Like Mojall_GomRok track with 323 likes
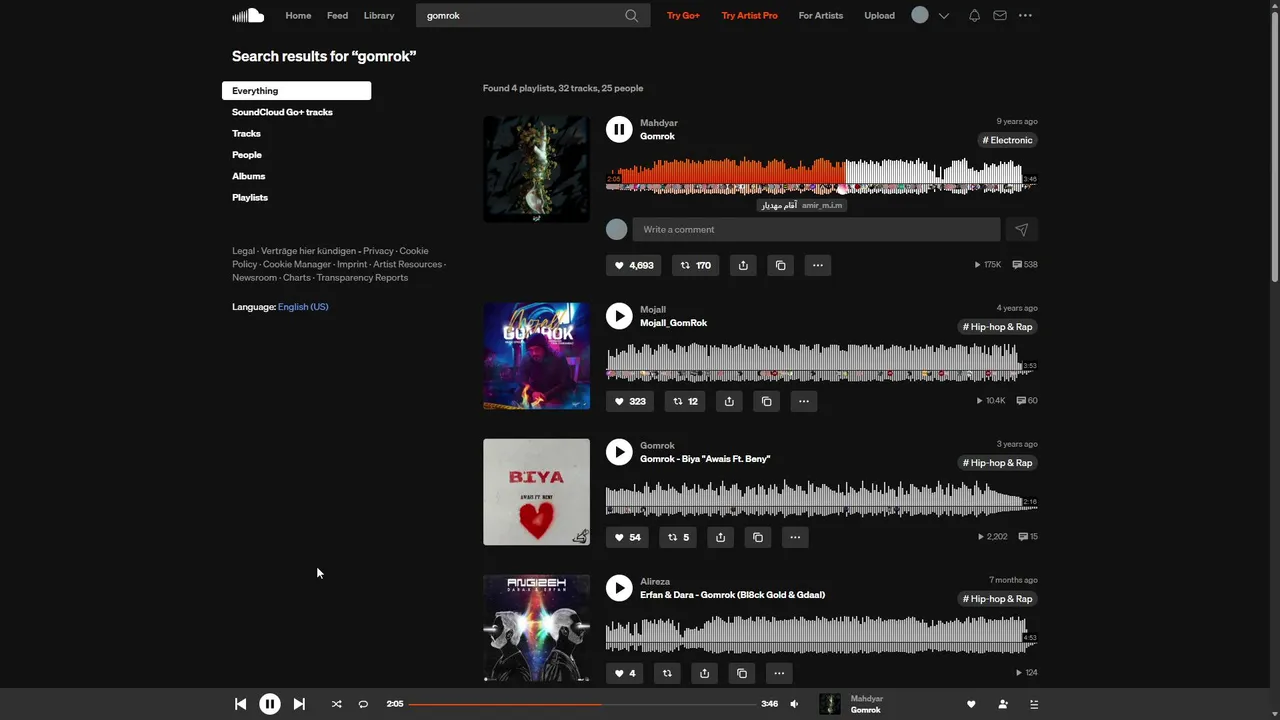Image resolution: width=1280 pixels, height=720 pixels. click(630, 401)
